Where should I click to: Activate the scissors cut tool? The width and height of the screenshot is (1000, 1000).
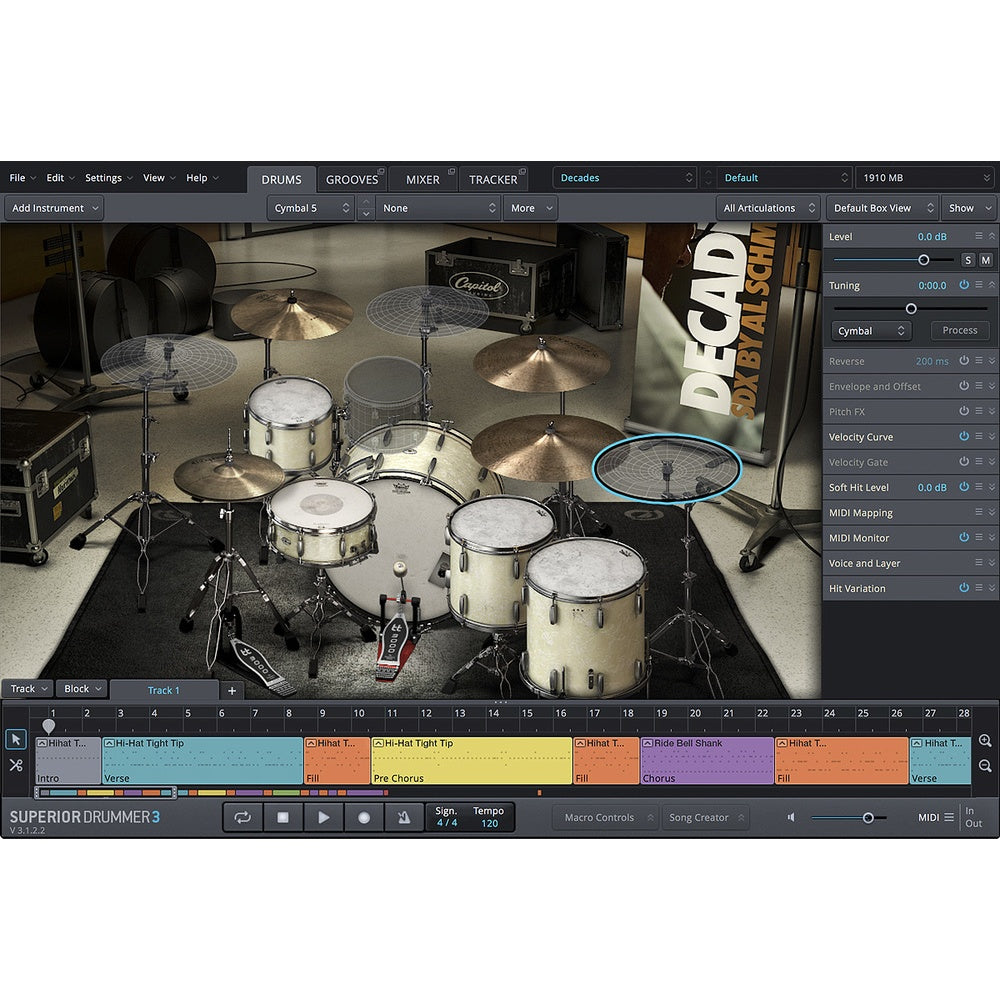[x=15, y=766]
